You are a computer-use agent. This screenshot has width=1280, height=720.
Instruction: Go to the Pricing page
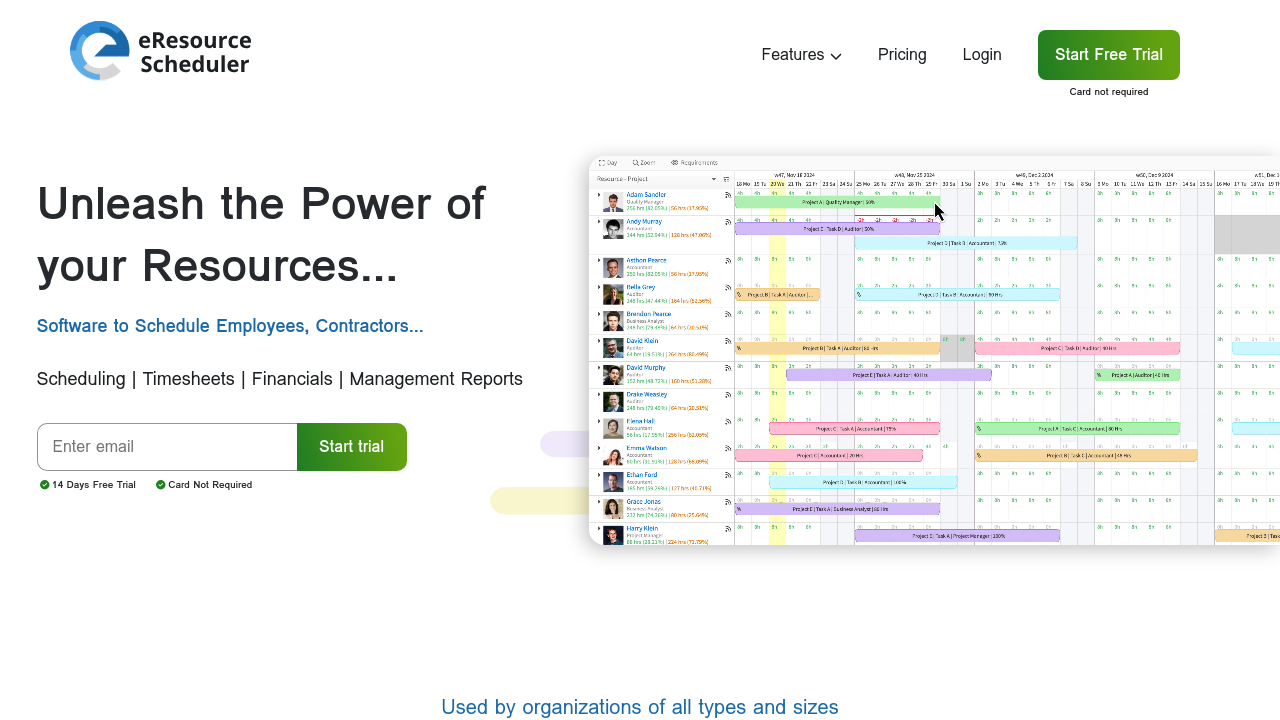(902, 55)
